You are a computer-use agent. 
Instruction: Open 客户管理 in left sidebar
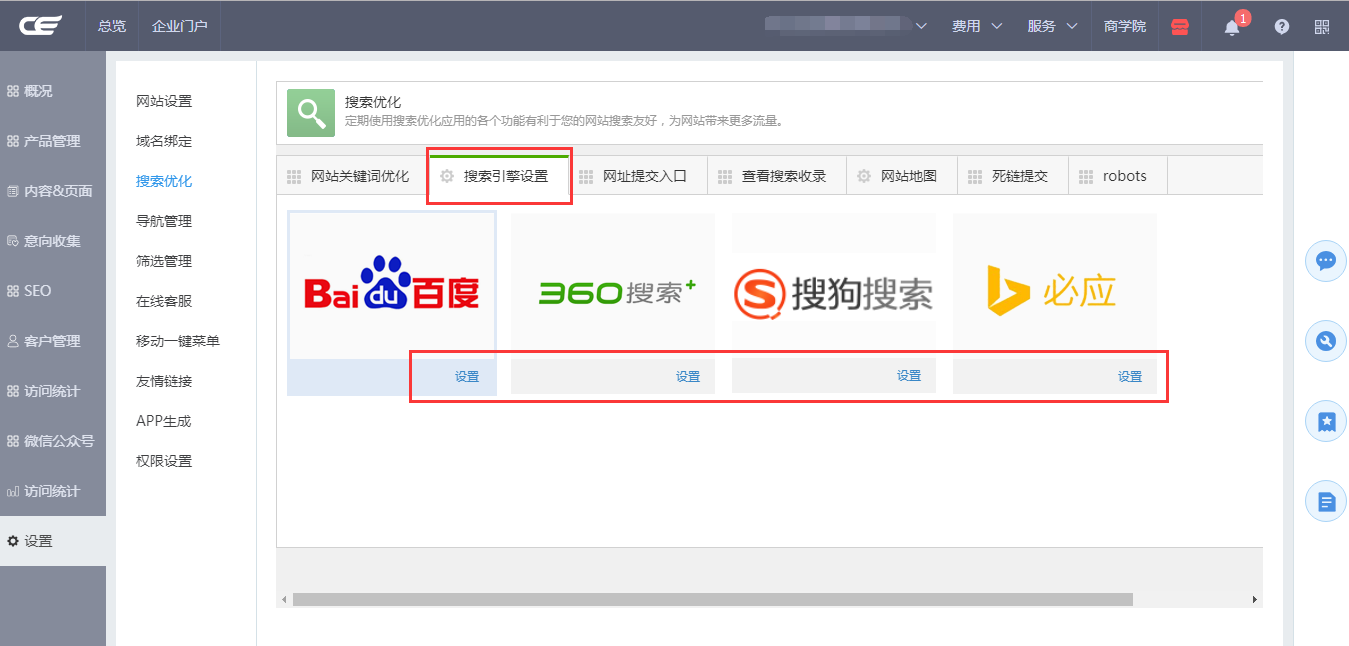click(x=53, y=341)
